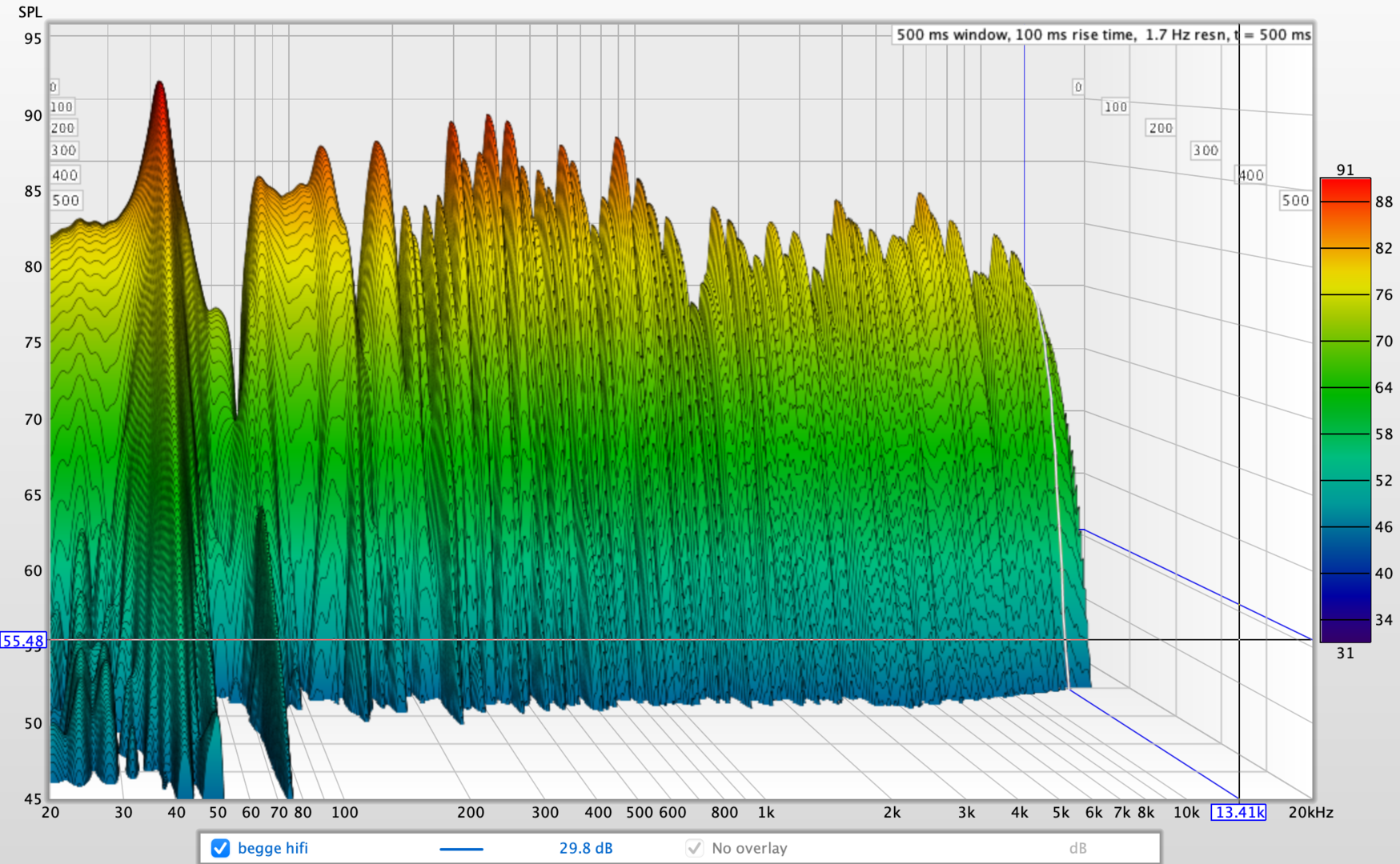Uncheck the begge hifi trace checkbox
The image size is (1400, 864).
pyautogui.click(x=220, y=848)
